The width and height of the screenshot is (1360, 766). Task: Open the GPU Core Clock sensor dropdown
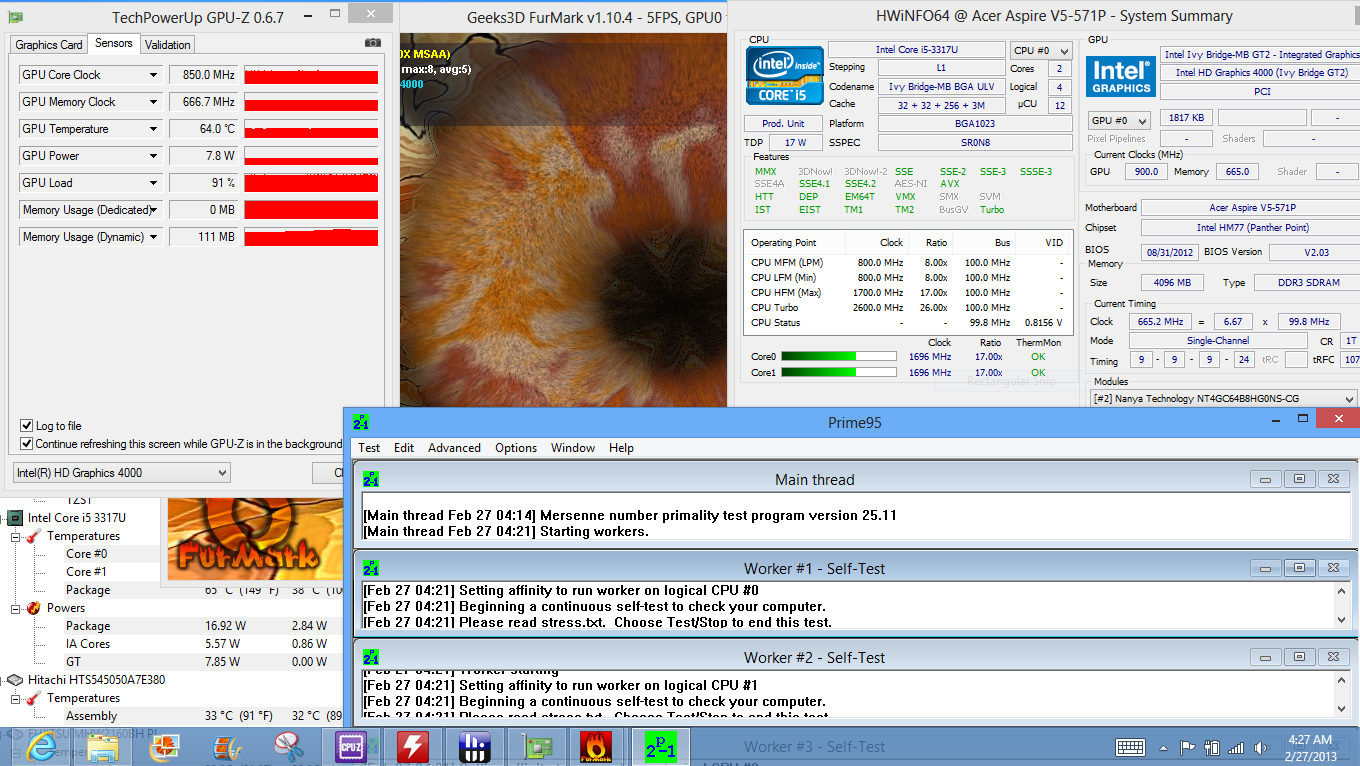click(x=153, y=75)
